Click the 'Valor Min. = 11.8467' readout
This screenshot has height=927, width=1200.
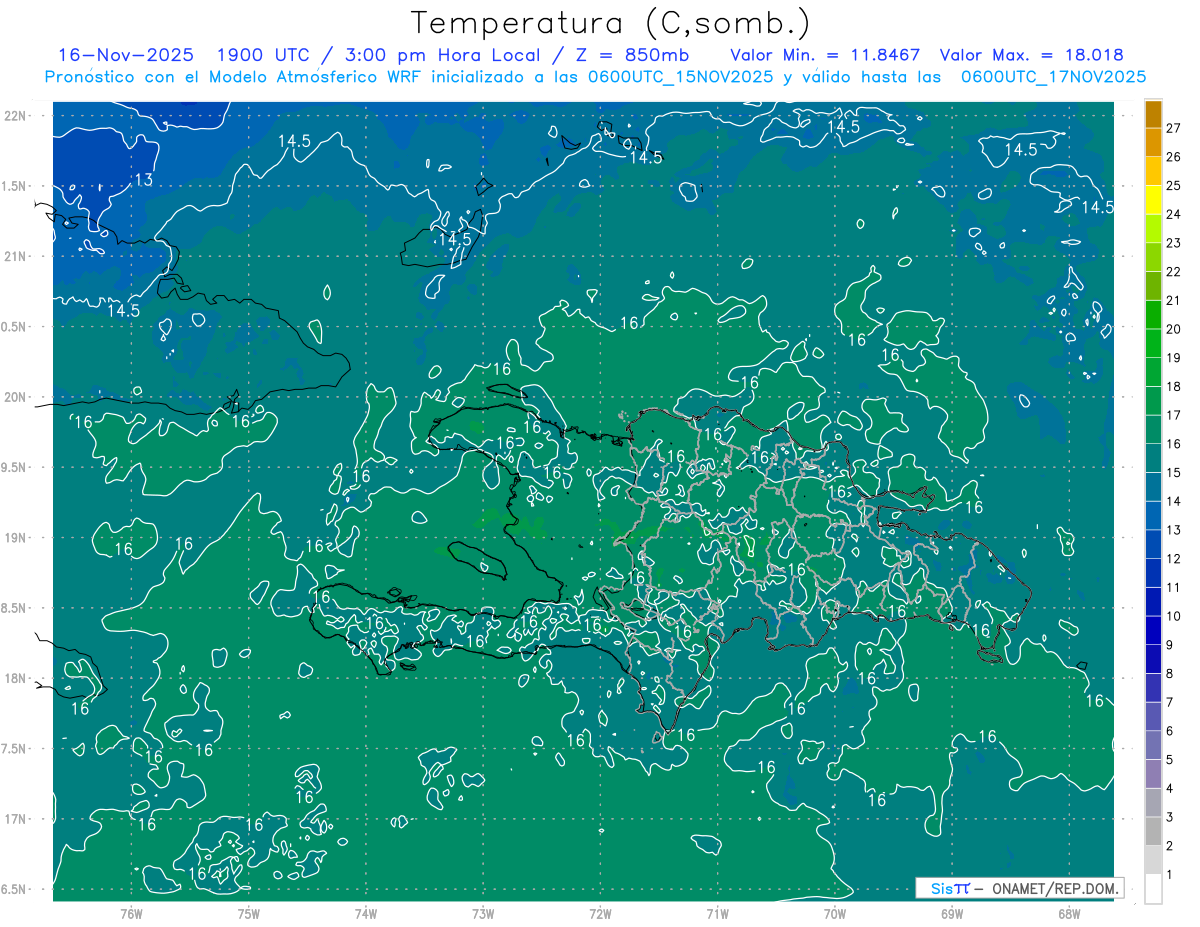point(826,55)
